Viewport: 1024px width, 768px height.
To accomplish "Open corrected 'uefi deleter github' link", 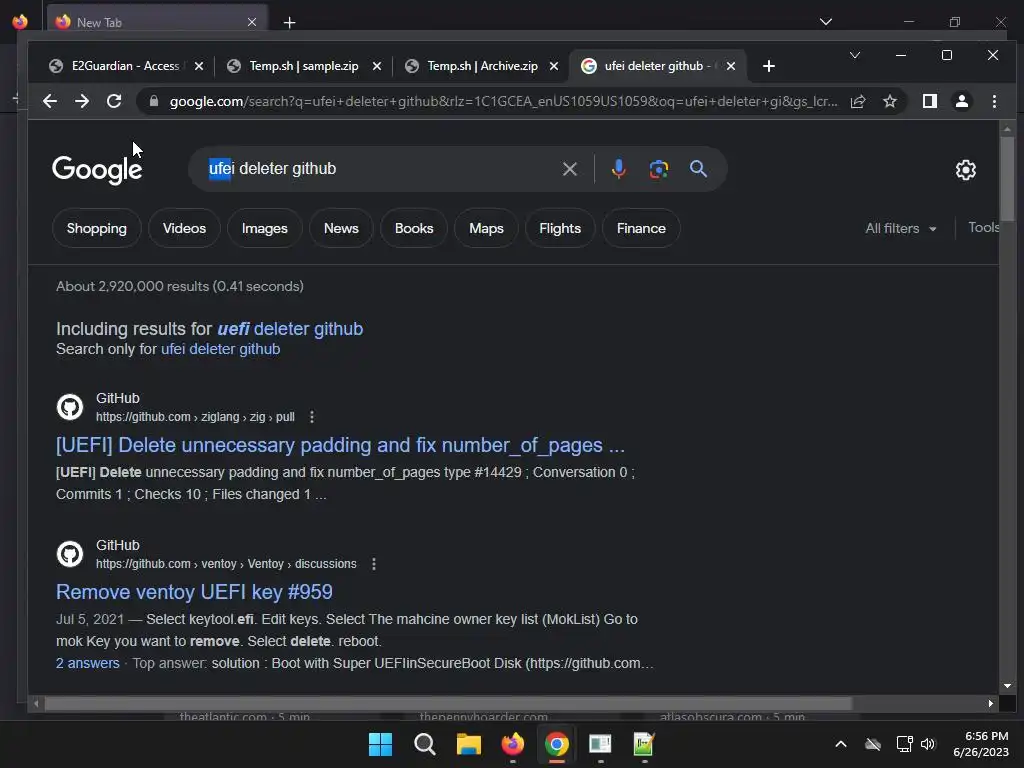I will click(x=290, y=328).
